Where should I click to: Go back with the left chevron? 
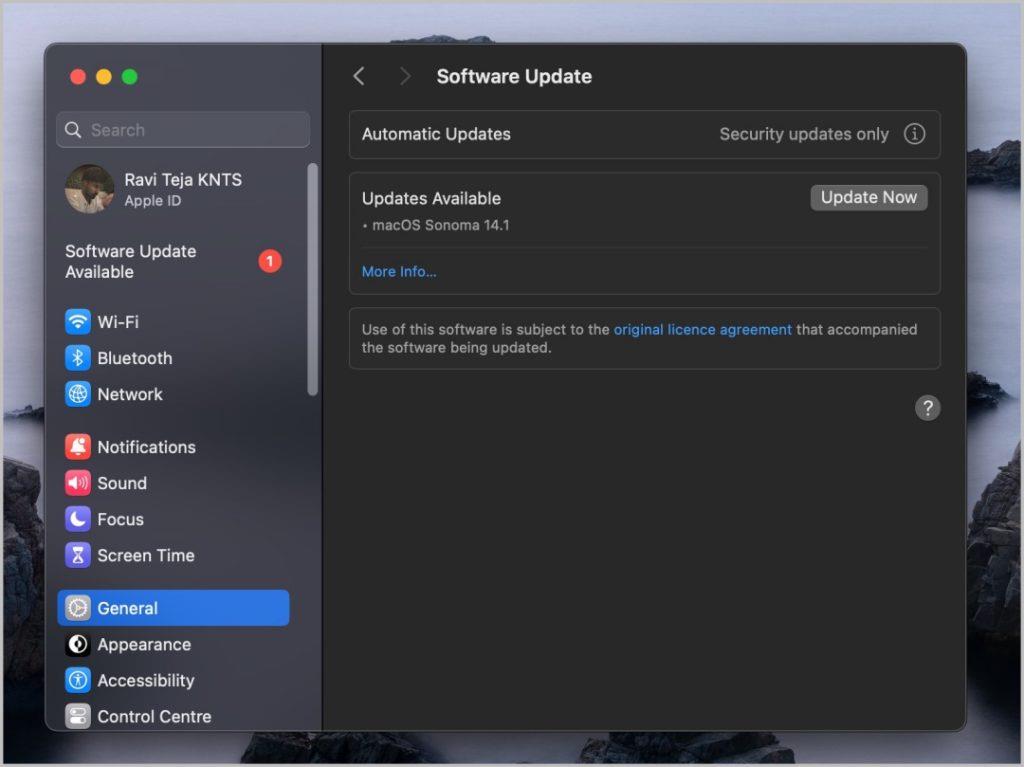tap(359, 76)
